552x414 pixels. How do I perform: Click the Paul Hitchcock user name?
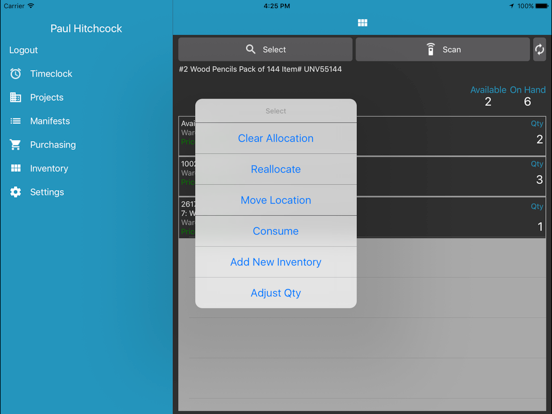(86, 29)
